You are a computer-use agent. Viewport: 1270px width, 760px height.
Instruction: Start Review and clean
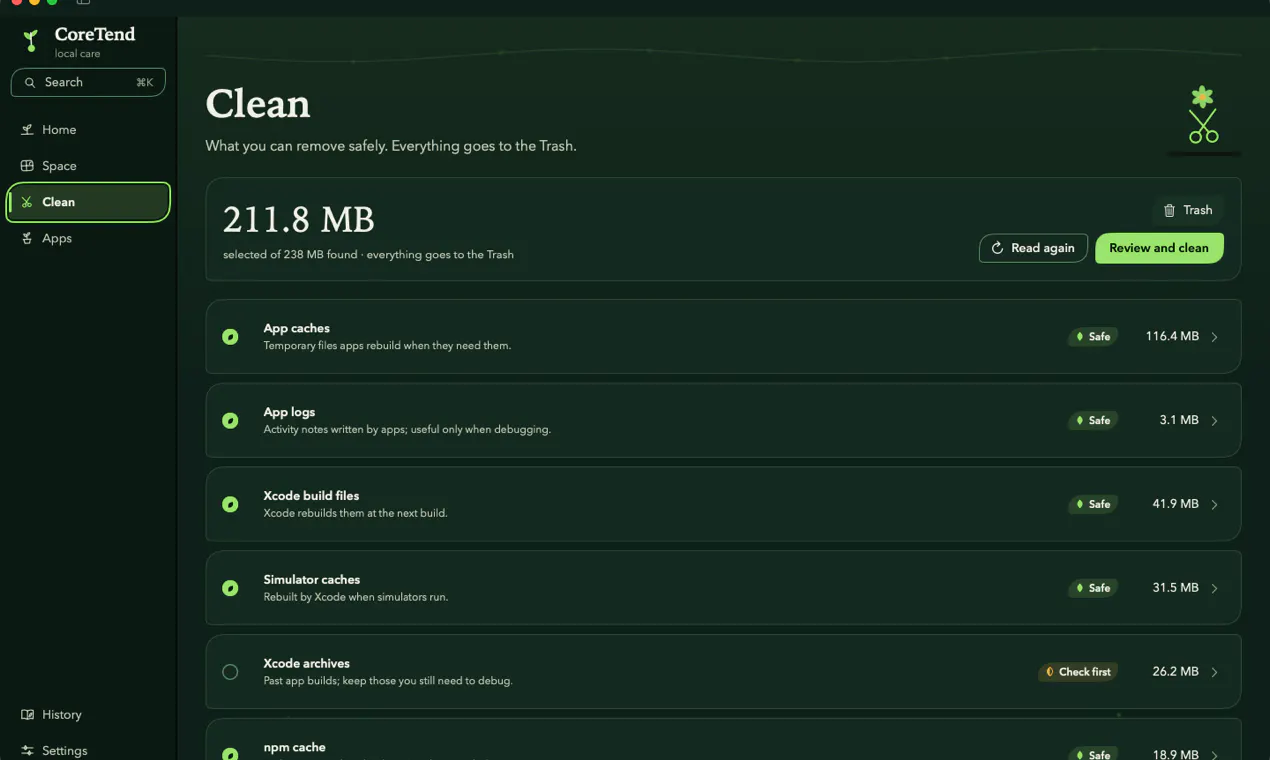coord(1159,248)
